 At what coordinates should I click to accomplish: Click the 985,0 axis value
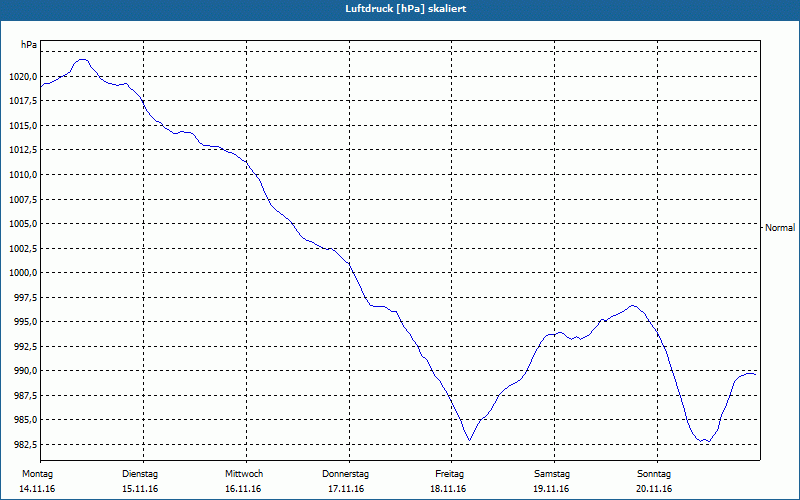pyautogui.click(x=25, y=419)
